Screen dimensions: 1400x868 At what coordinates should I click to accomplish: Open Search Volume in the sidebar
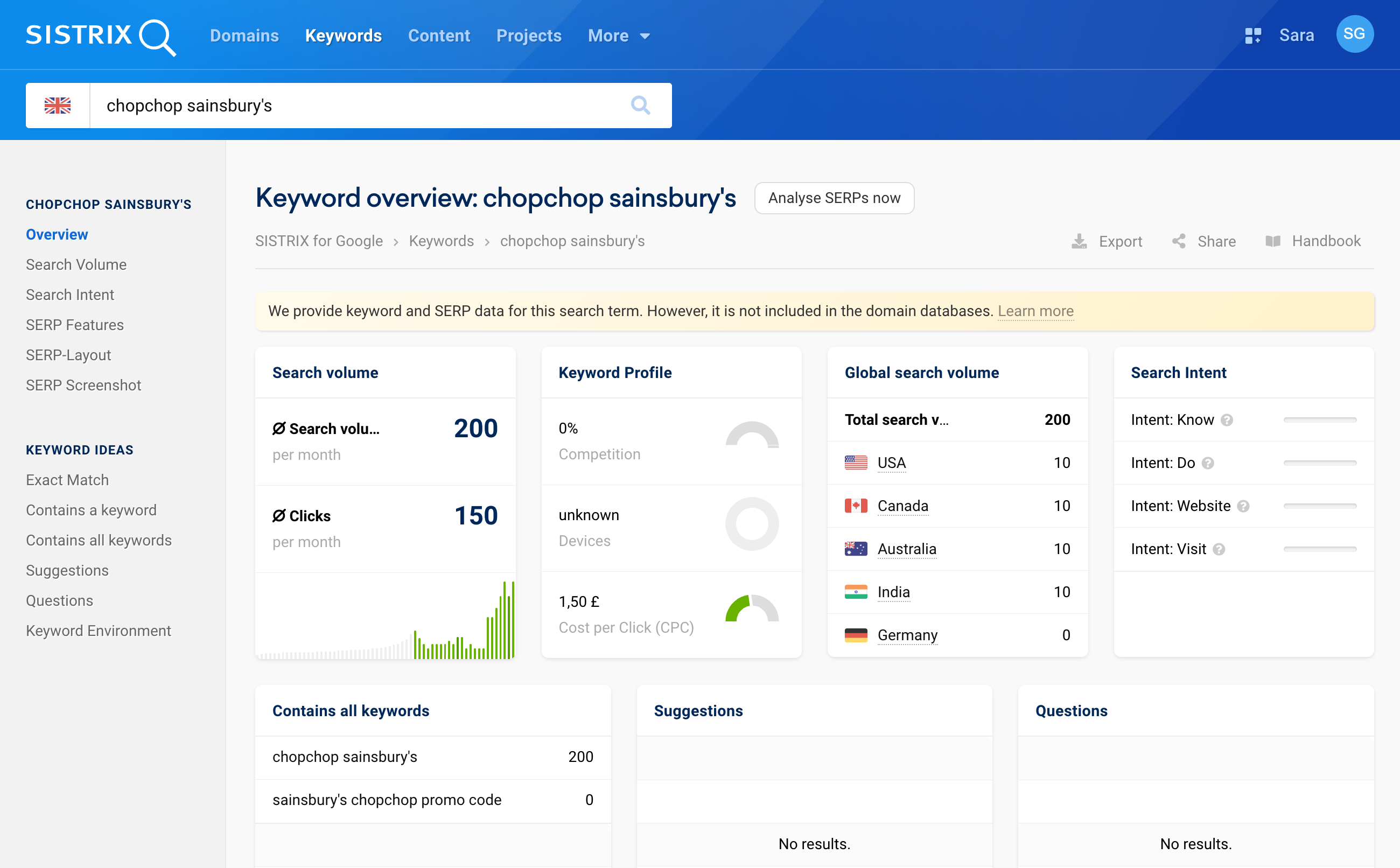pyautogui.click(x=76, y=264)
